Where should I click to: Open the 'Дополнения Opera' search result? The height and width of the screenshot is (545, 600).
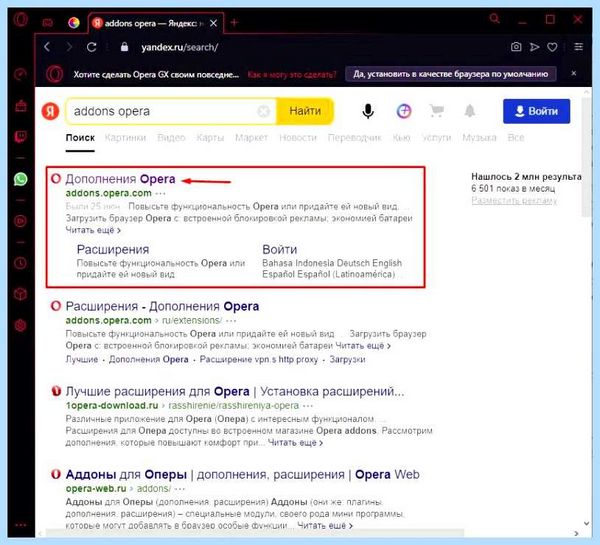click(x=120, y=179)
